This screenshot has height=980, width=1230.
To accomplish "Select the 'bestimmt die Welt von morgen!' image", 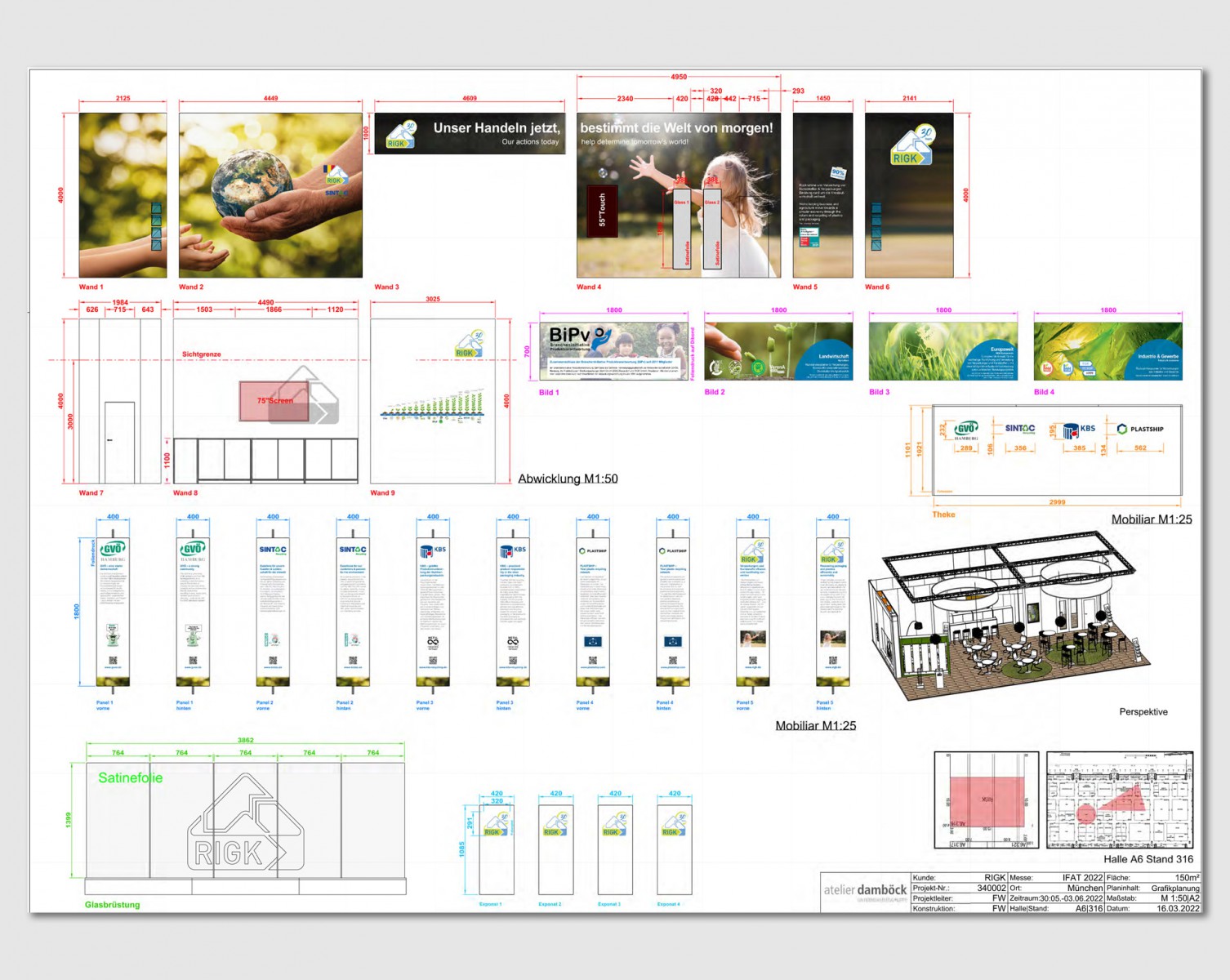I will (x=679, y=195).
